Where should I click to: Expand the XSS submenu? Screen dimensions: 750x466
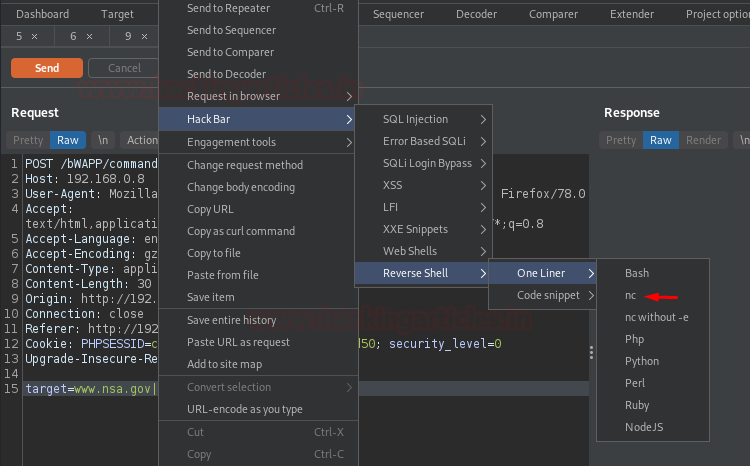tap(423, 185)
